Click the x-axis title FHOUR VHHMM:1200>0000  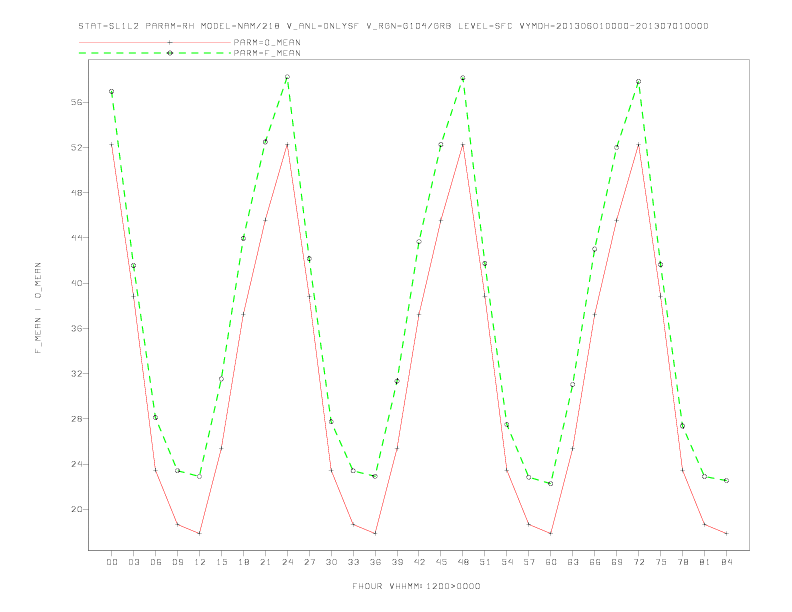pyautogui.click(x=416, y=586)
